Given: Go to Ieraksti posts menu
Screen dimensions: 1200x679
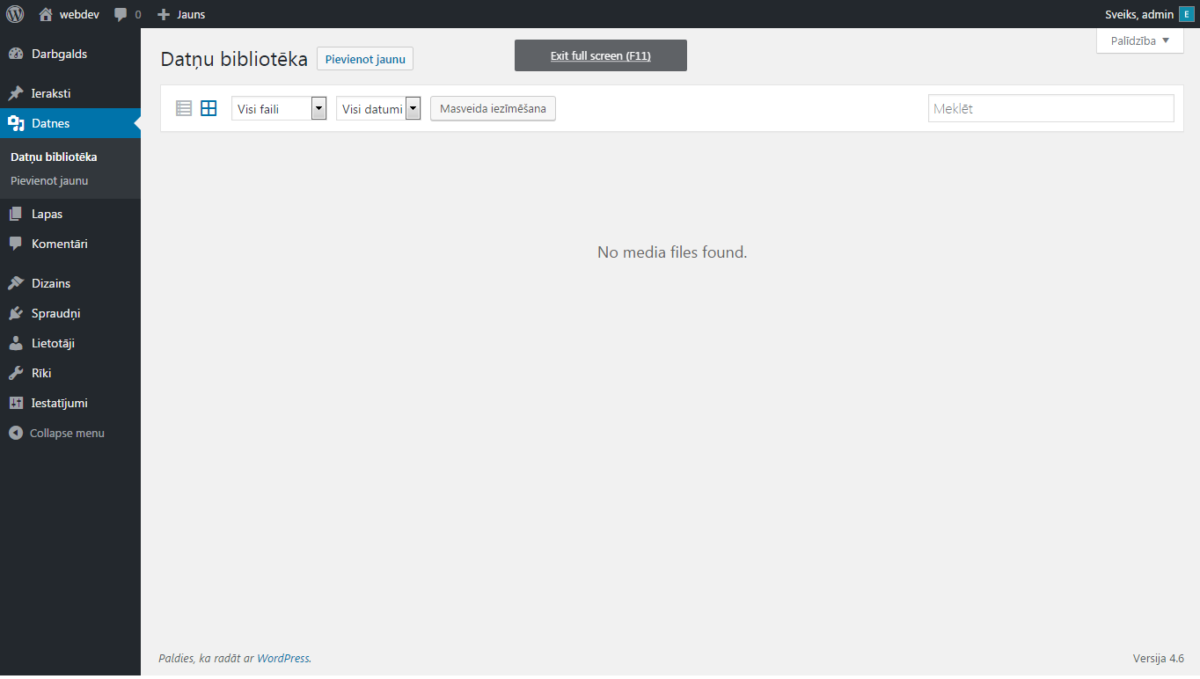Looking at the screenshot, I should coord(51,93).
